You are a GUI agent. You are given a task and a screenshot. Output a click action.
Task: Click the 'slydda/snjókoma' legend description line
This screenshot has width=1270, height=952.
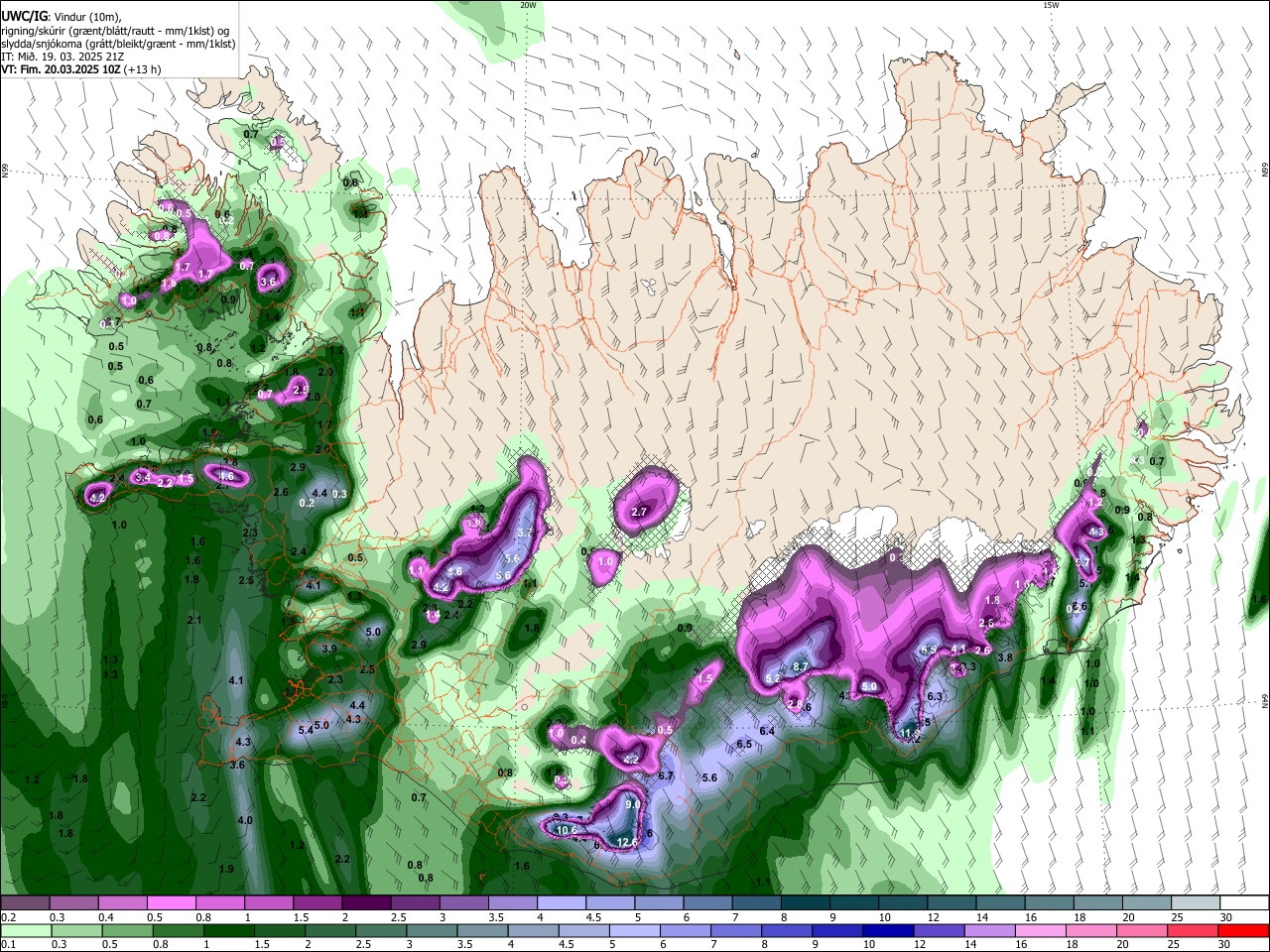point(118,44)
